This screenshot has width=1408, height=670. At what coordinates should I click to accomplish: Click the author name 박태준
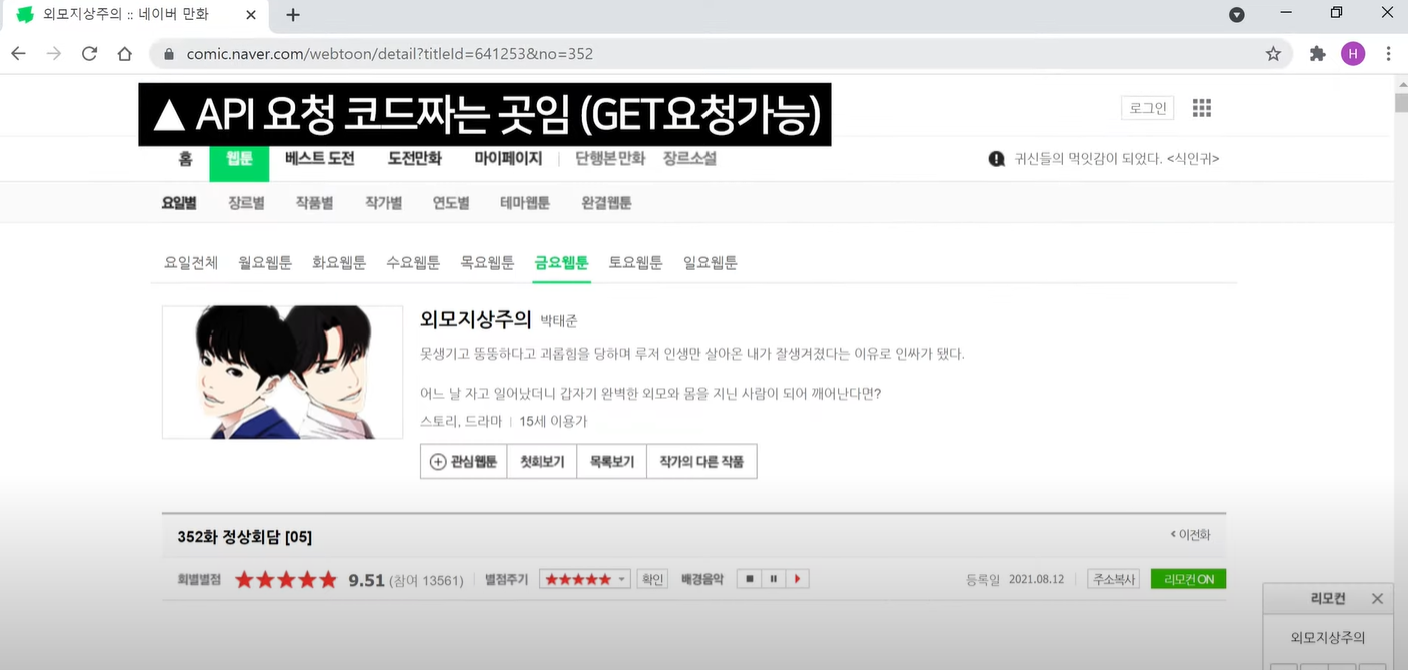coord(559,321)
